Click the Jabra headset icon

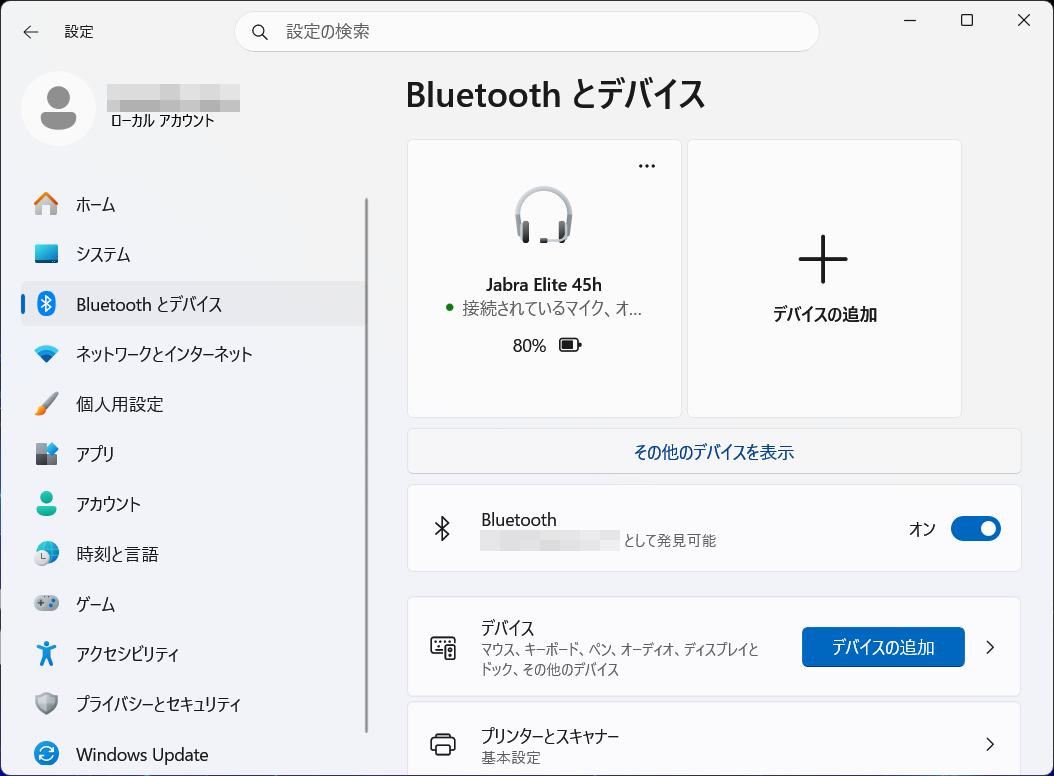[x=544, y=215]
